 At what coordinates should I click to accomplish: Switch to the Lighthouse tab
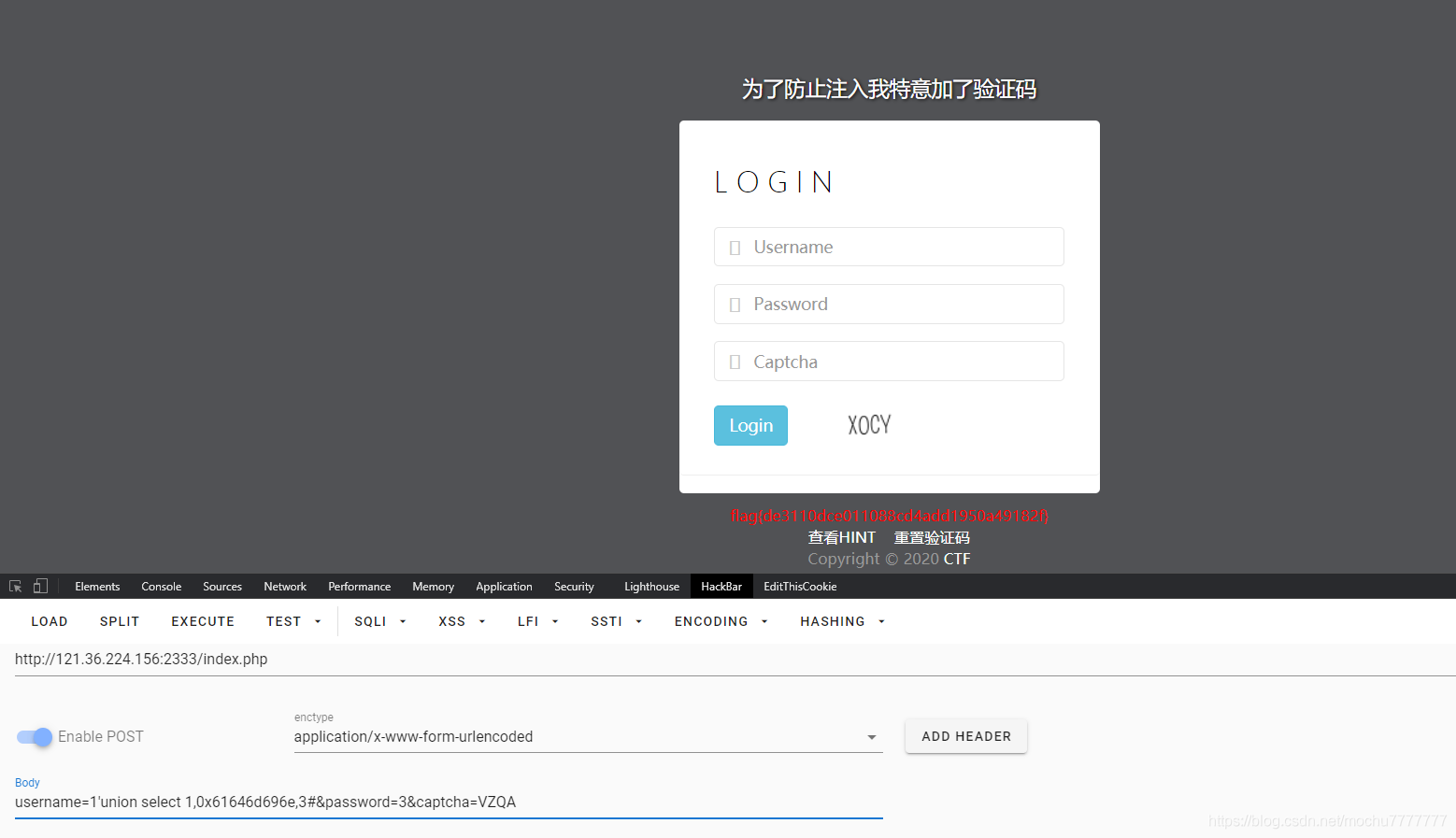[x=651, y=587]
